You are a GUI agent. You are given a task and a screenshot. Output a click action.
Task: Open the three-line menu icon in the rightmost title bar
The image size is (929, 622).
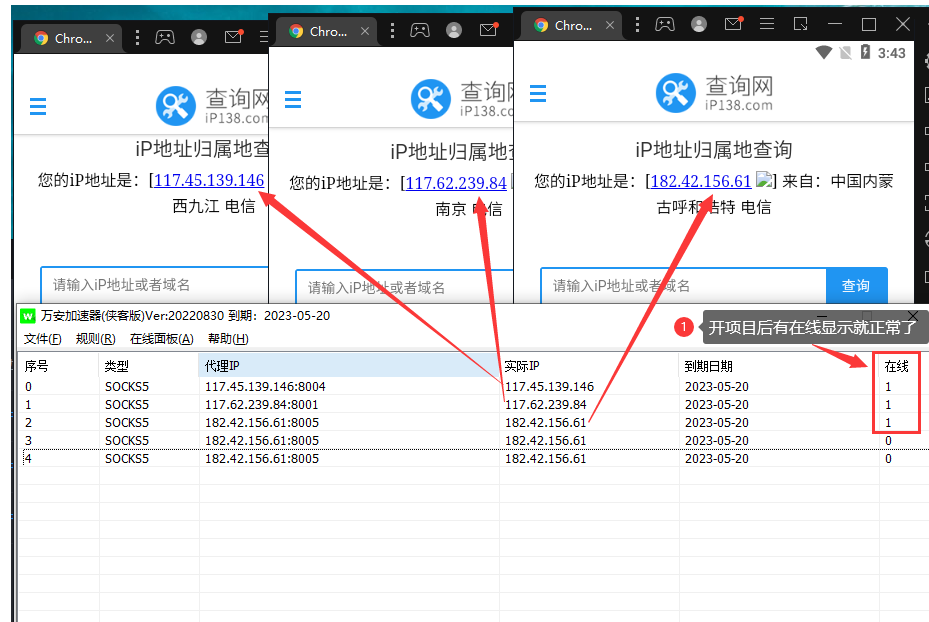[767, 24]
